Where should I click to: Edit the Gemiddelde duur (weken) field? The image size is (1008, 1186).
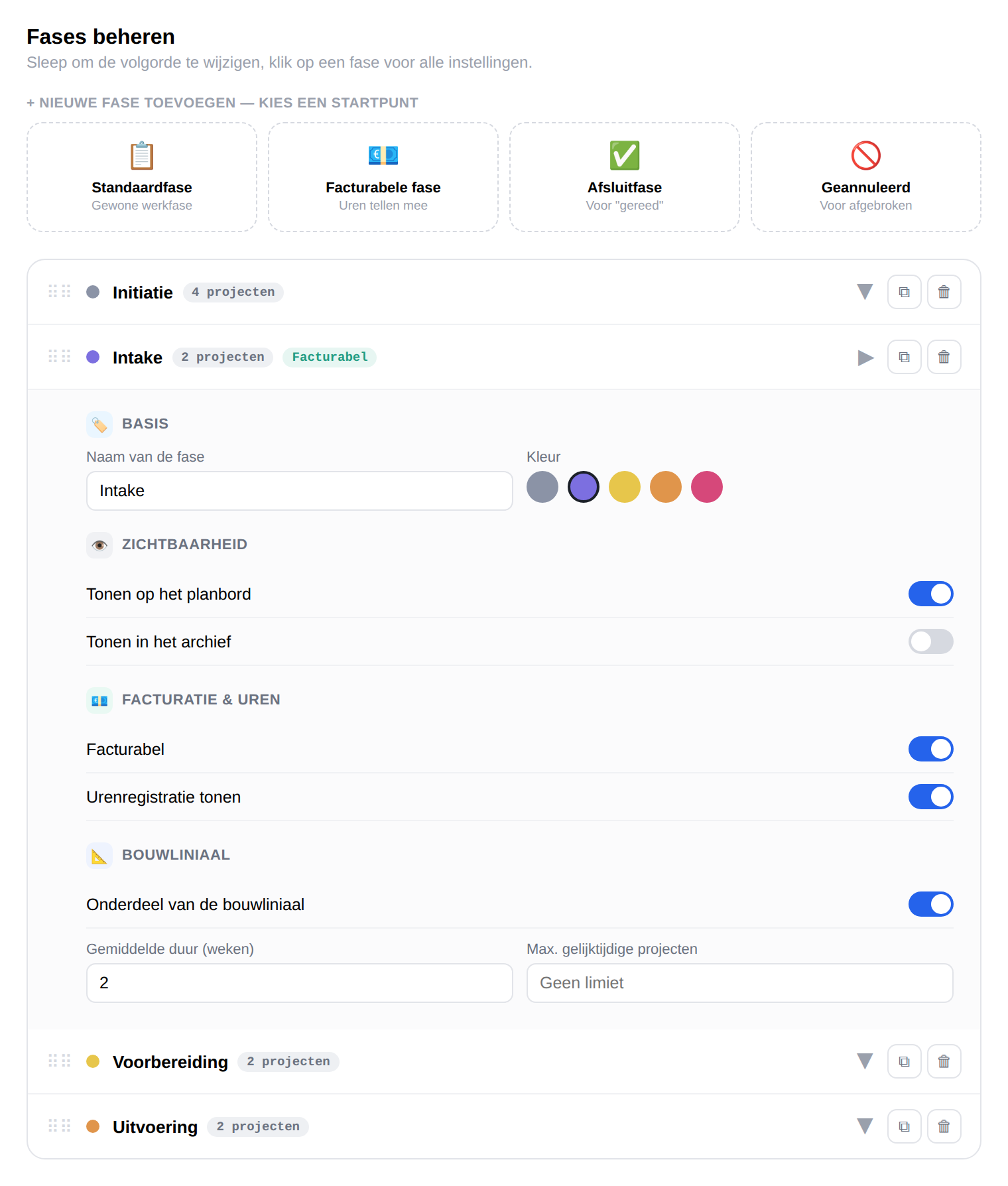click(x=300, y=983)
